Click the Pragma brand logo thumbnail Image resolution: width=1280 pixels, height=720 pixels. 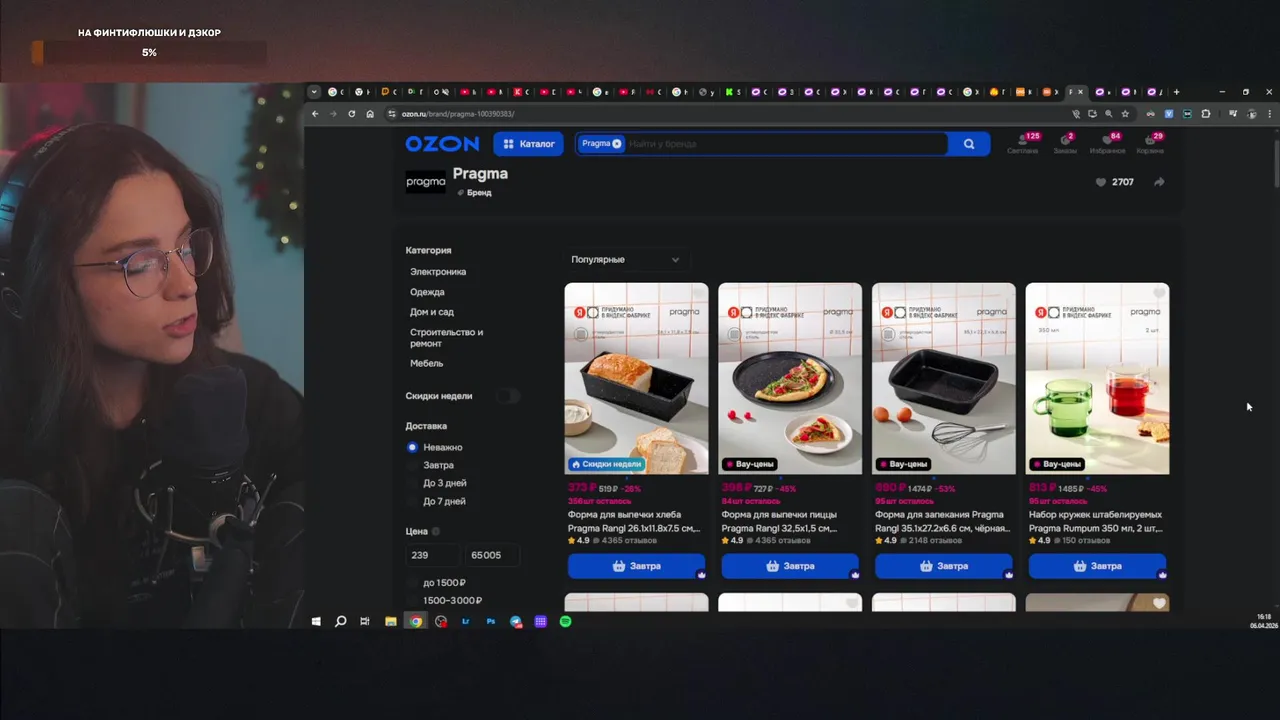tap(426, 182)
